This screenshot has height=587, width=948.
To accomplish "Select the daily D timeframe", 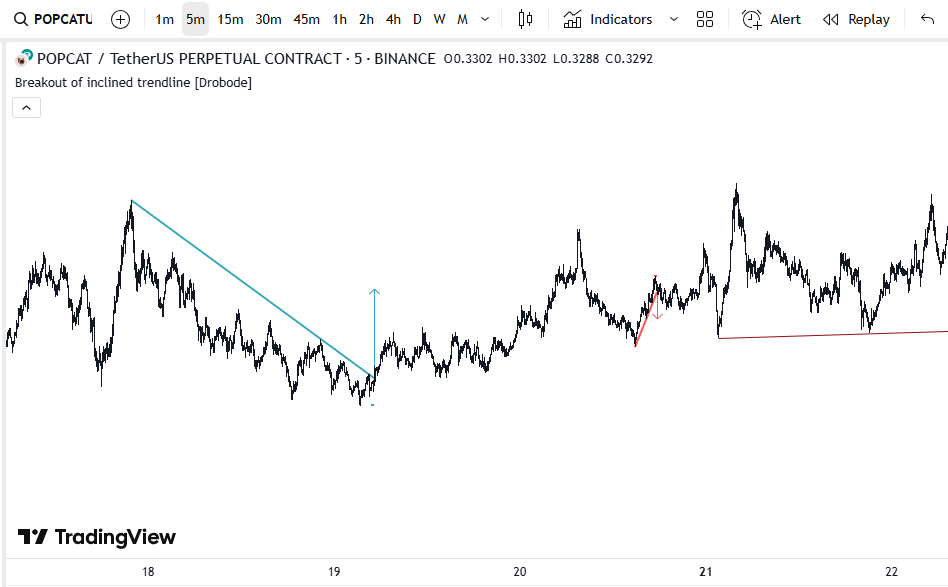I will click(417, 19).
